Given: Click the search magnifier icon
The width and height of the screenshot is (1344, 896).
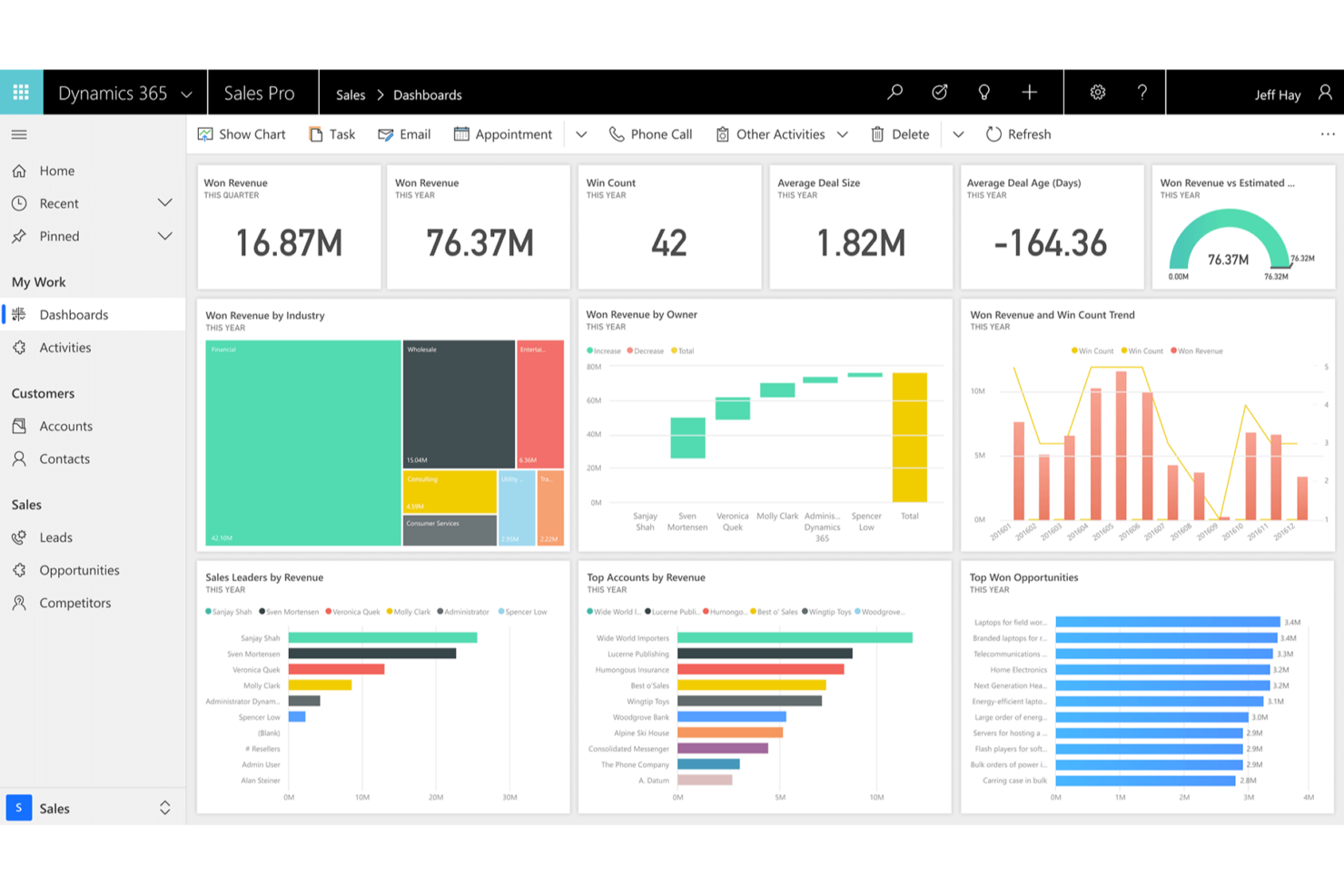Looking at the screenshot, I should (895, 92).
